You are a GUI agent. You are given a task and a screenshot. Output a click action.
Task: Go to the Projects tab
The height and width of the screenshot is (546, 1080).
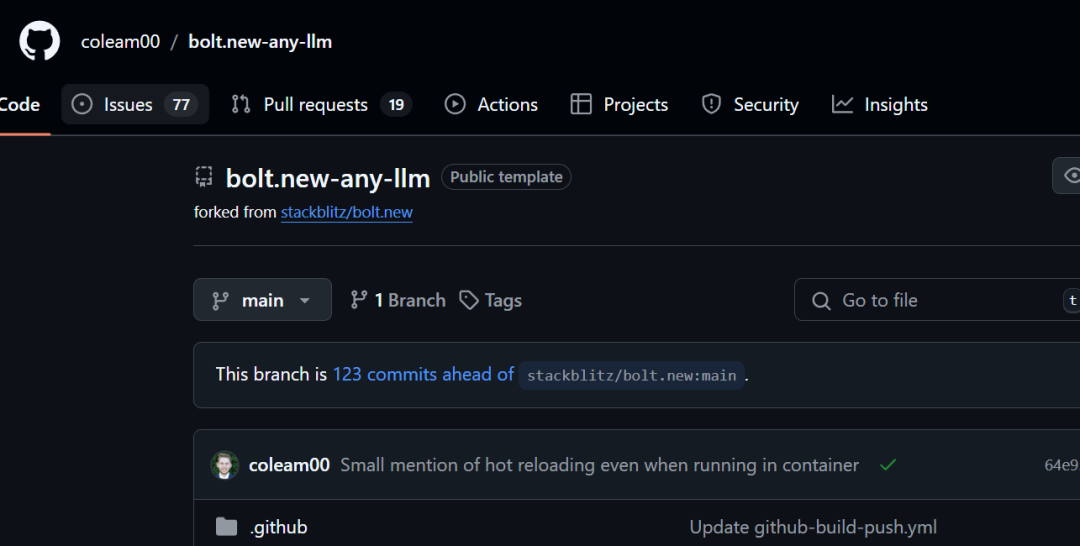click(x=619, y=105)
